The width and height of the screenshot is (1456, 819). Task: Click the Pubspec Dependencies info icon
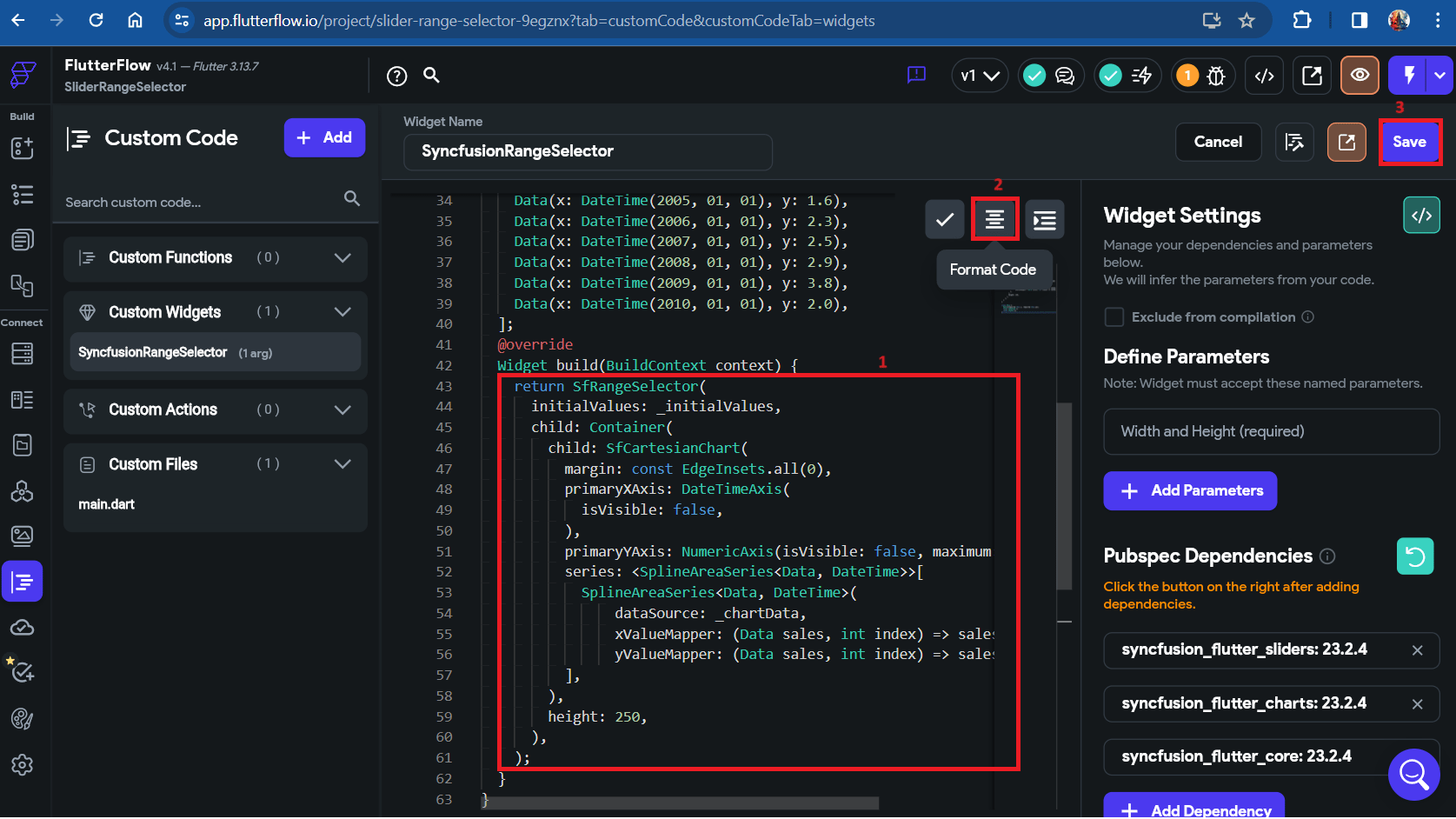point(1327,556)
